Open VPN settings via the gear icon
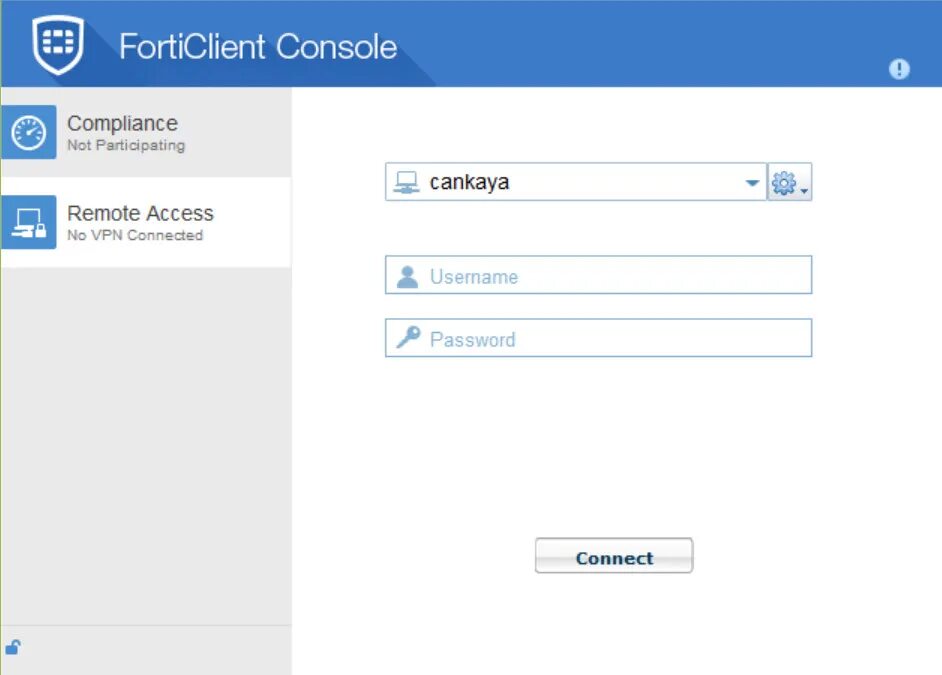The width and height of the screenshot is (942, 675). click(x=783, y=182)
